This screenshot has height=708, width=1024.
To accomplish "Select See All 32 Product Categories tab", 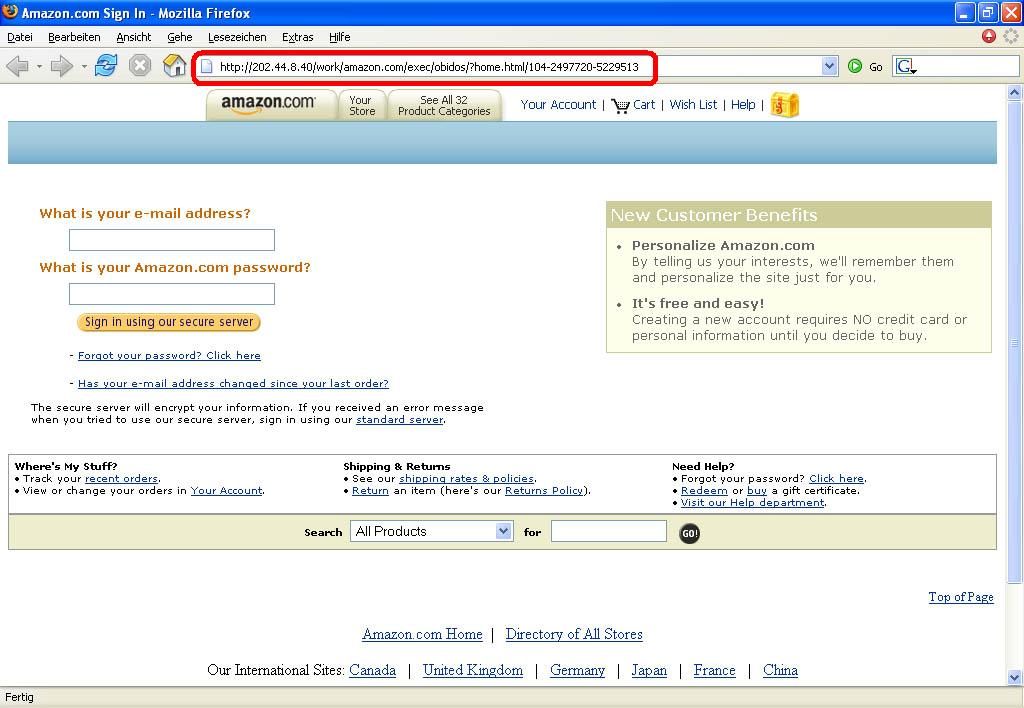I will click(444, 105).
